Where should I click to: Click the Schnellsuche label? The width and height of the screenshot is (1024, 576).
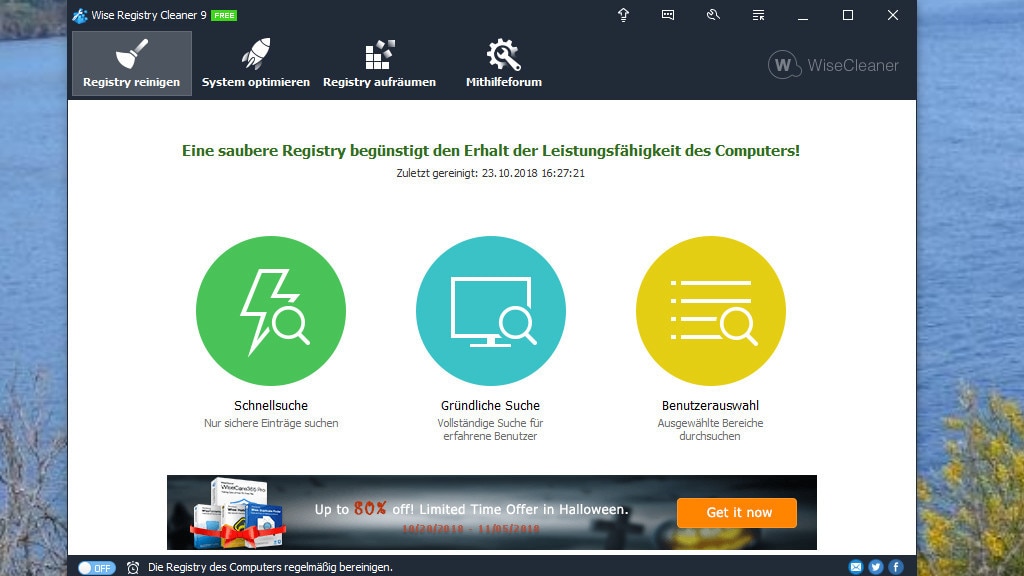(271, 406)
